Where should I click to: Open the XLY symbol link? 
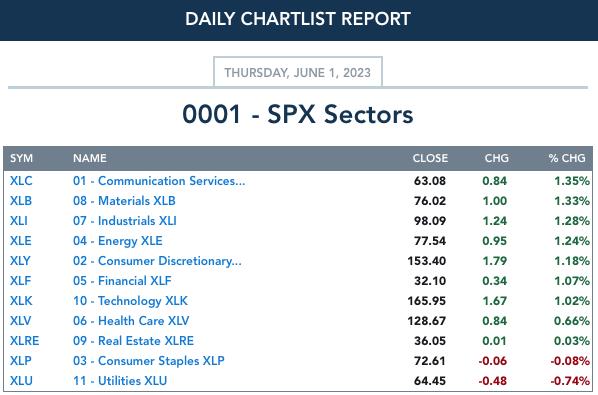click(x=20, y=261)
